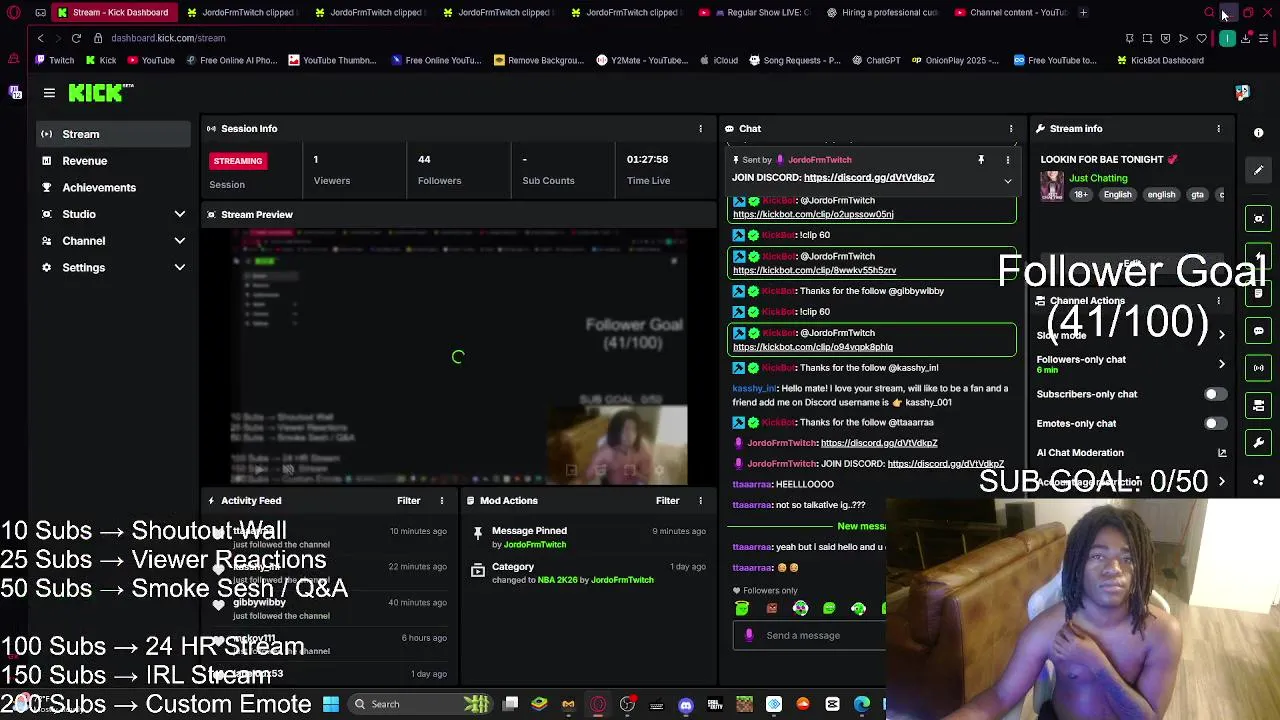Click the Just Chatting category thumbnail
The width and height of the screenshot is (1280, 720).
pyautogui.click(x=1052, y=186)
